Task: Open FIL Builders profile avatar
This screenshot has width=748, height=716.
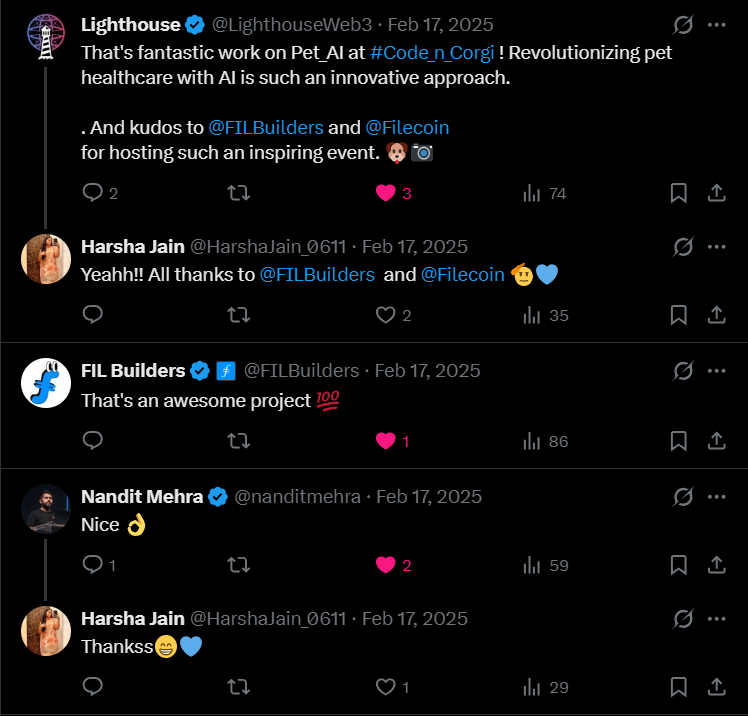Action: tap(45, 382)
